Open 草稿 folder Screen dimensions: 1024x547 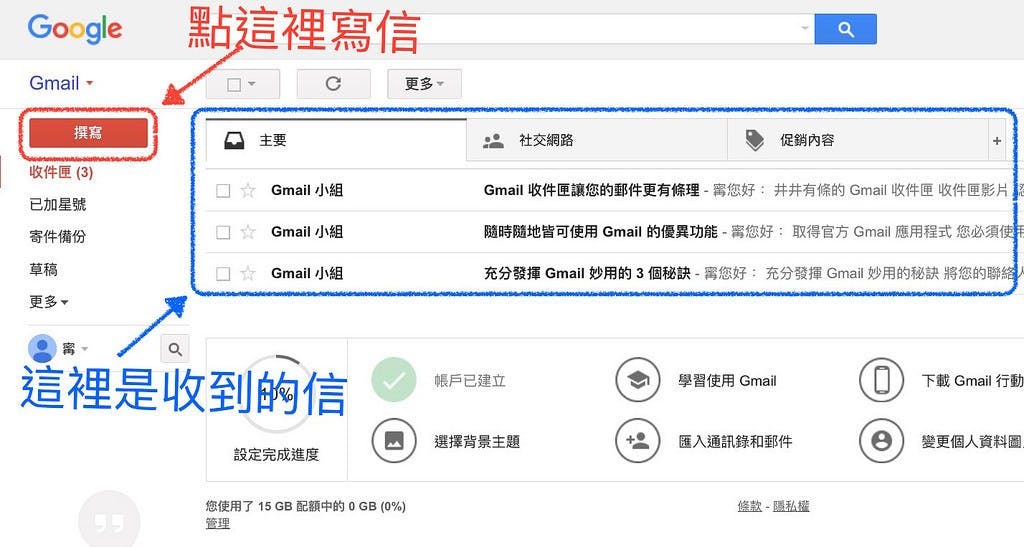tap(43, 269)
